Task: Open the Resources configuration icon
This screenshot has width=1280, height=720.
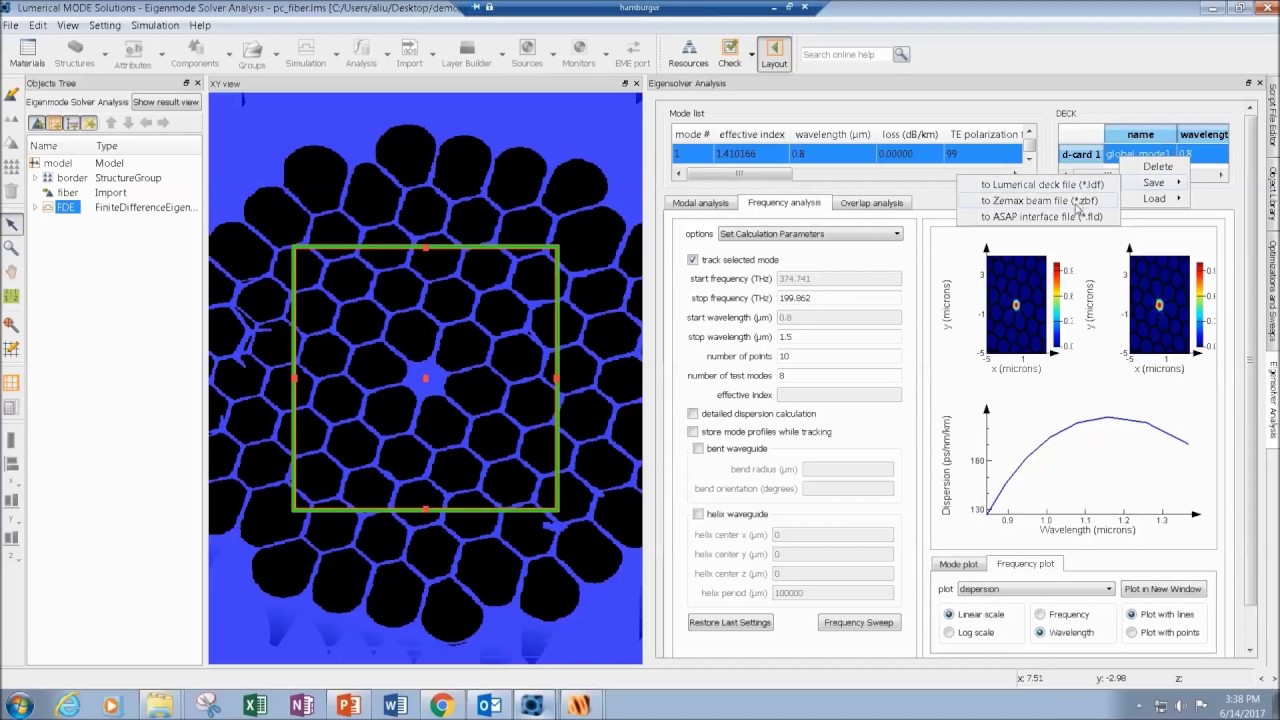Action: pyautogui.click(x=688, y=53)
